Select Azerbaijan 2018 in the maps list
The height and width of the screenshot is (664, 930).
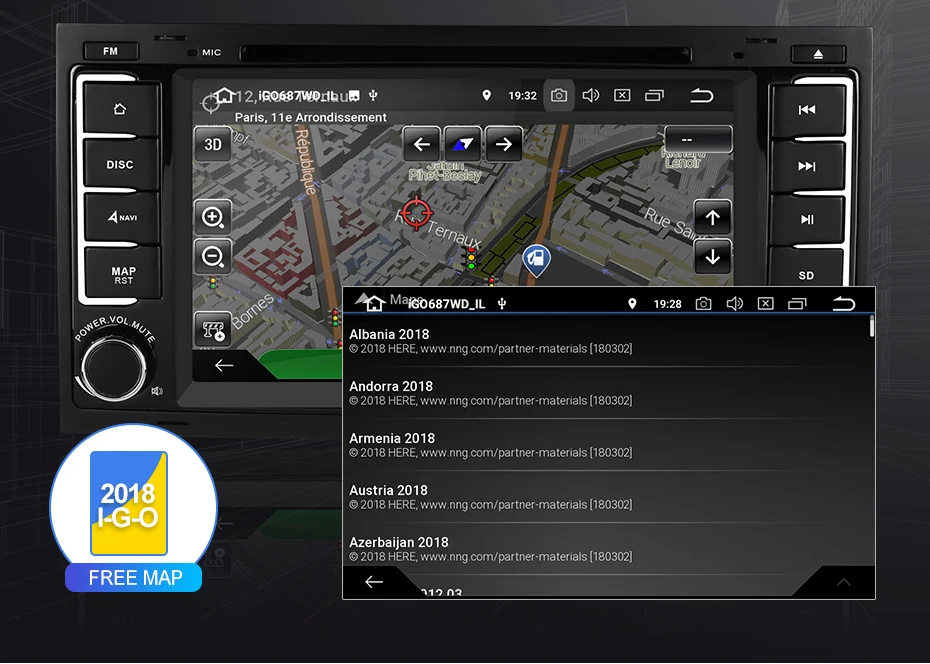point(606,549)
